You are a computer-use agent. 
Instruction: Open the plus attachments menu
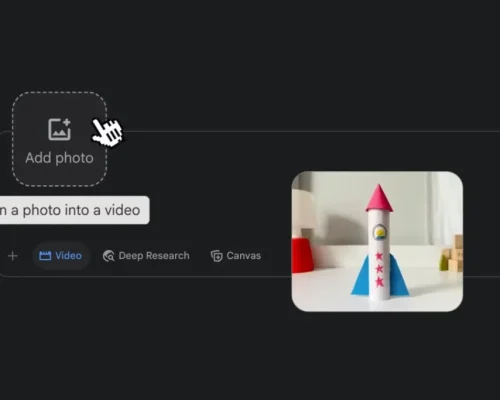(x=13, y=256)
